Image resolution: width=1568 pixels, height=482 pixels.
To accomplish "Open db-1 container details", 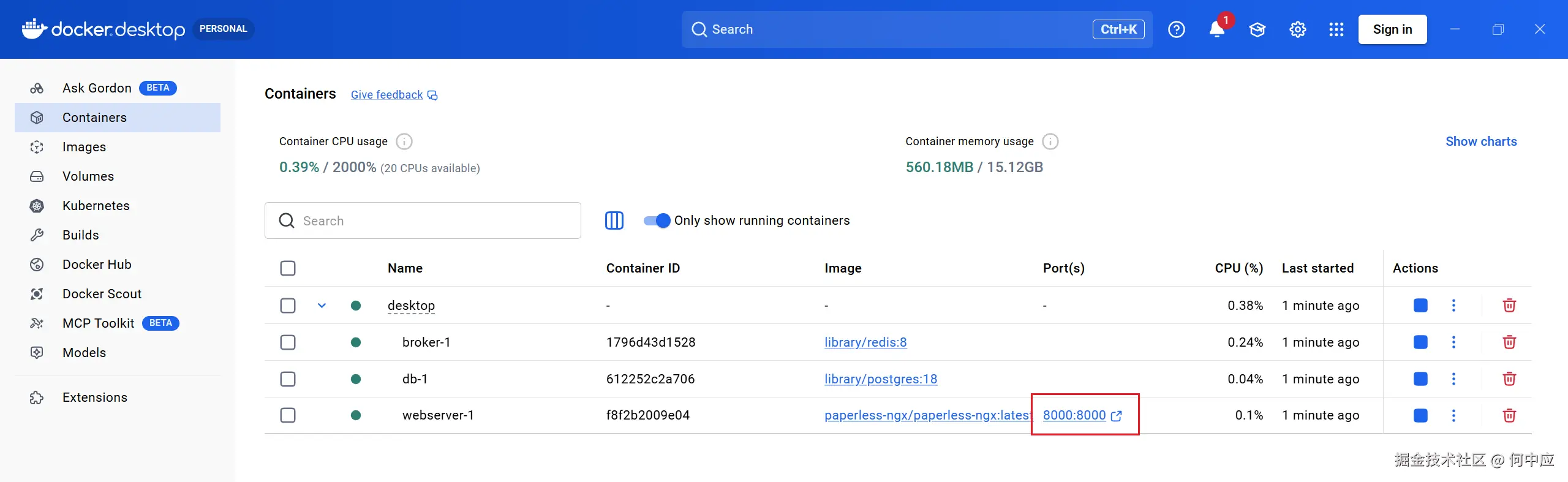I will click(x=415, y=379).
